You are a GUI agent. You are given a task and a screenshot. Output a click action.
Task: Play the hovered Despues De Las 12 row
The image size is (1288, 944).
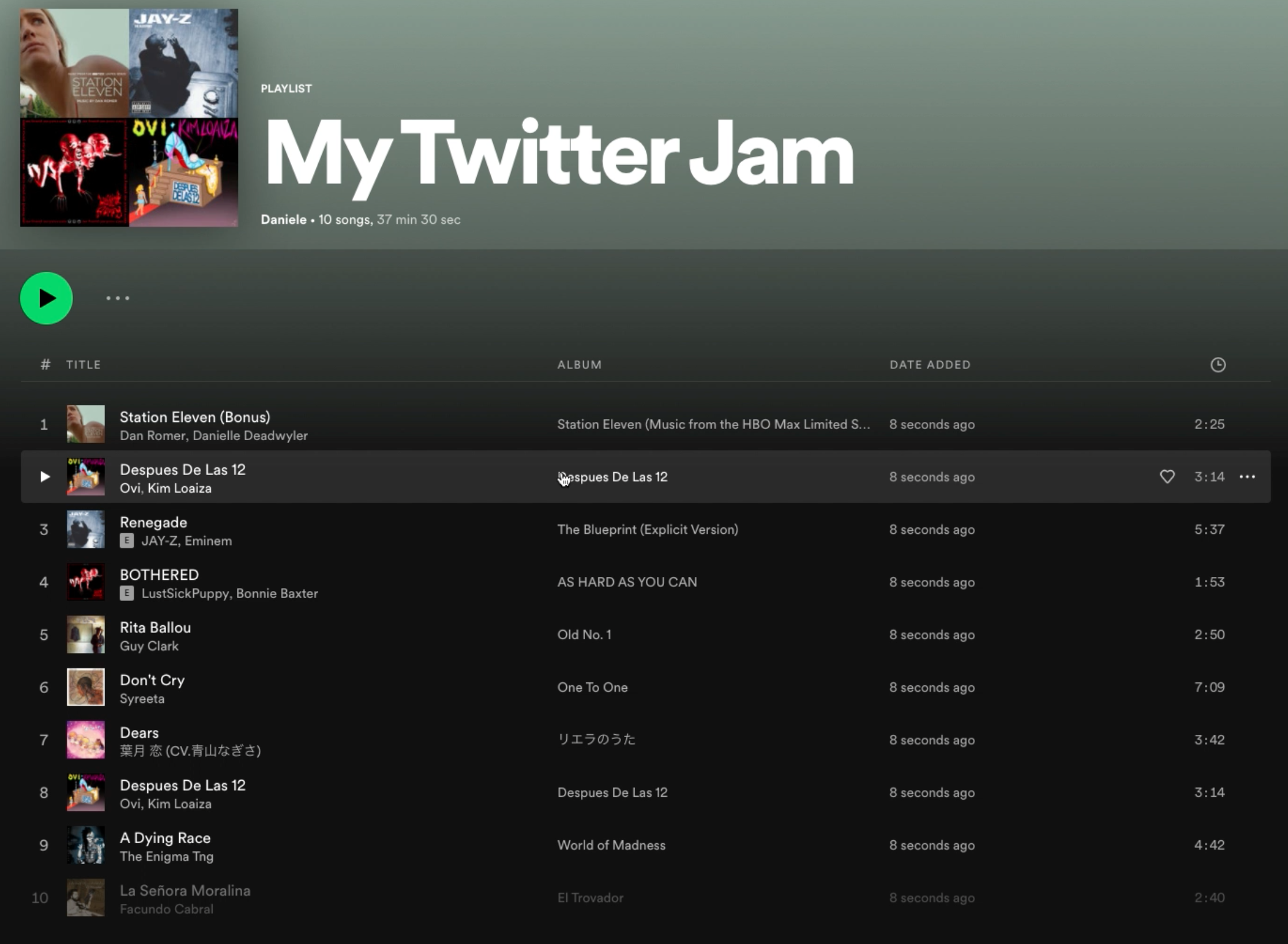(45, 477)
